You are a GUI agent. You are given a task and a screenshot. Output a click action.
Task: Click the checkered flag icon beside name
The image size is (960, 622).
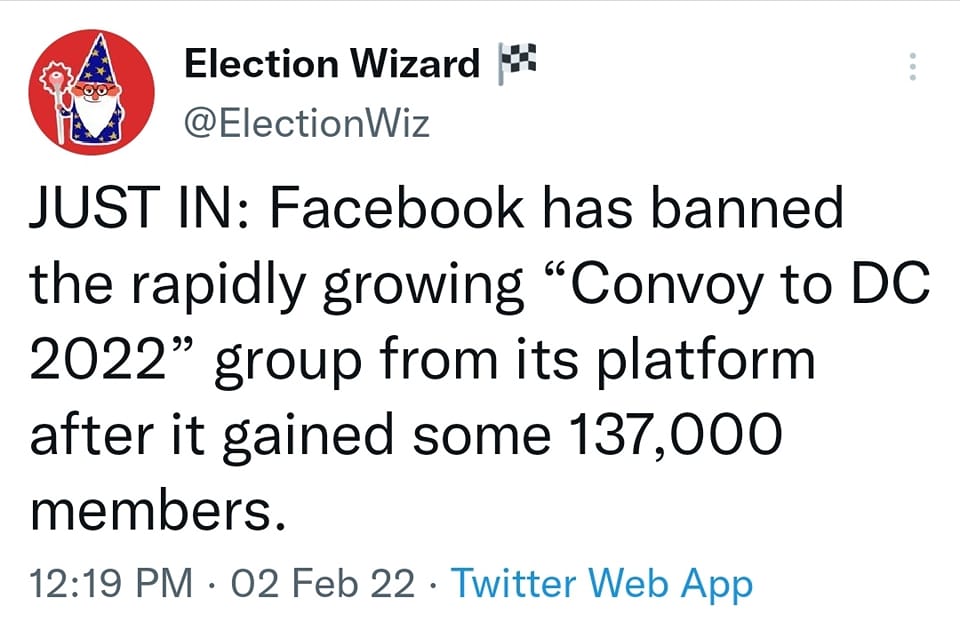(510, 63)
